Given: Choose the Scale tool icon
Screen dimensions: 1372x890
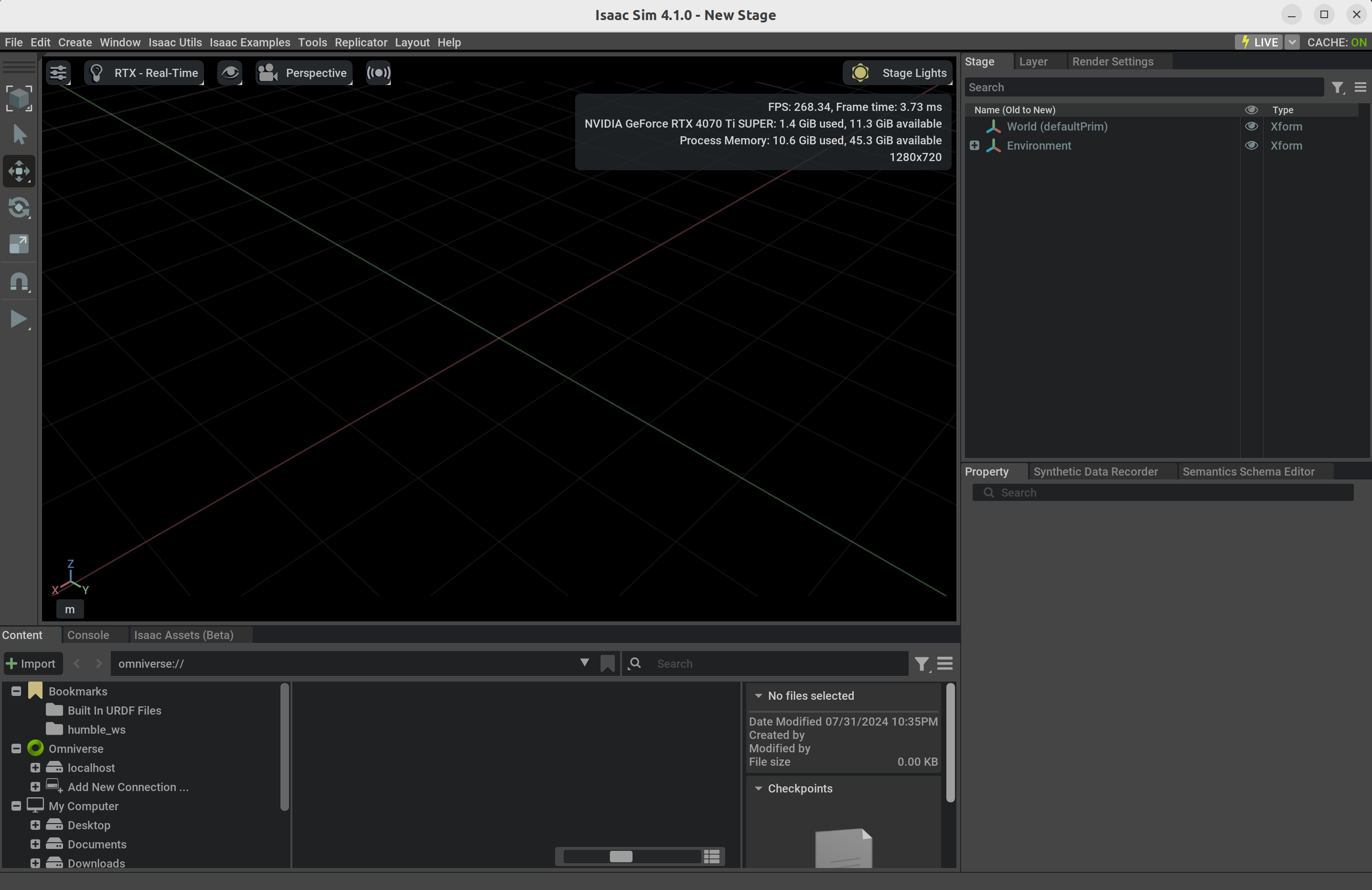Looking at the screenshot, I should click(x=19, y=245).
